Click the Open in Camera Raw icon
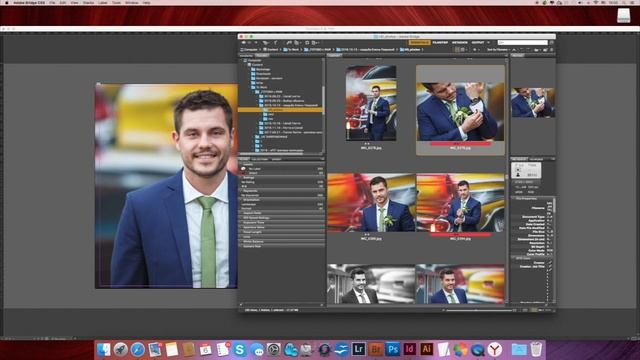 [307, 42]
